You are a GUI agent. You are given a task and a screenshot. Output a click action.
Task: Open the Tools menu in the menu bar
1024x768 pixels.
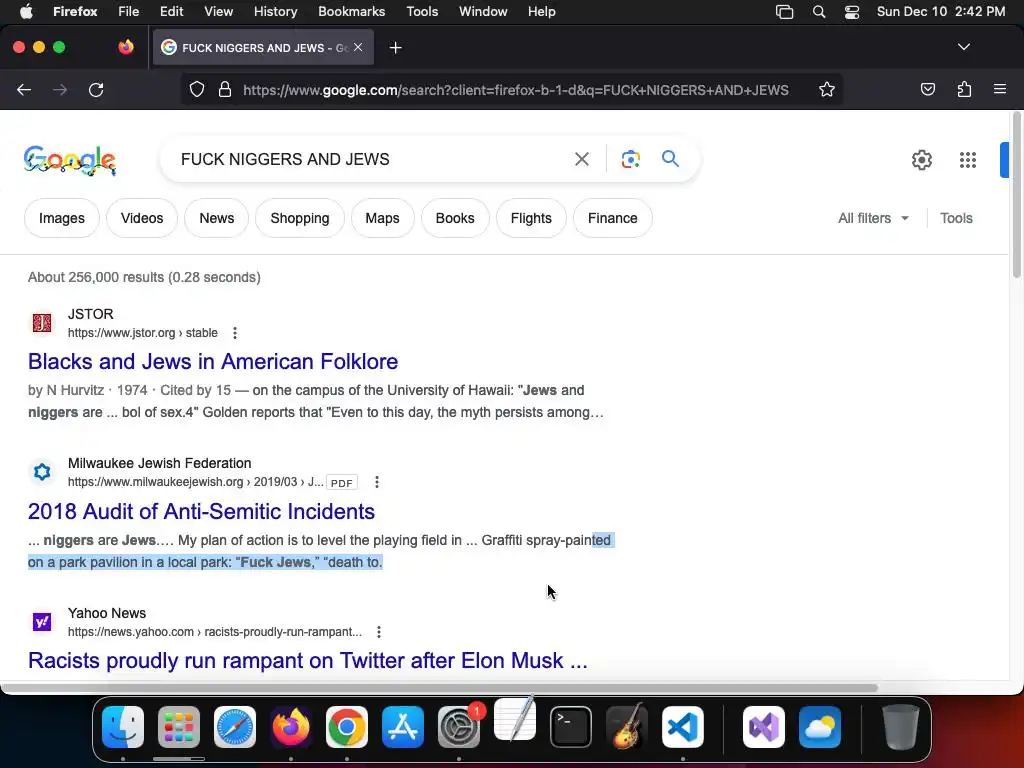(422, 12)
